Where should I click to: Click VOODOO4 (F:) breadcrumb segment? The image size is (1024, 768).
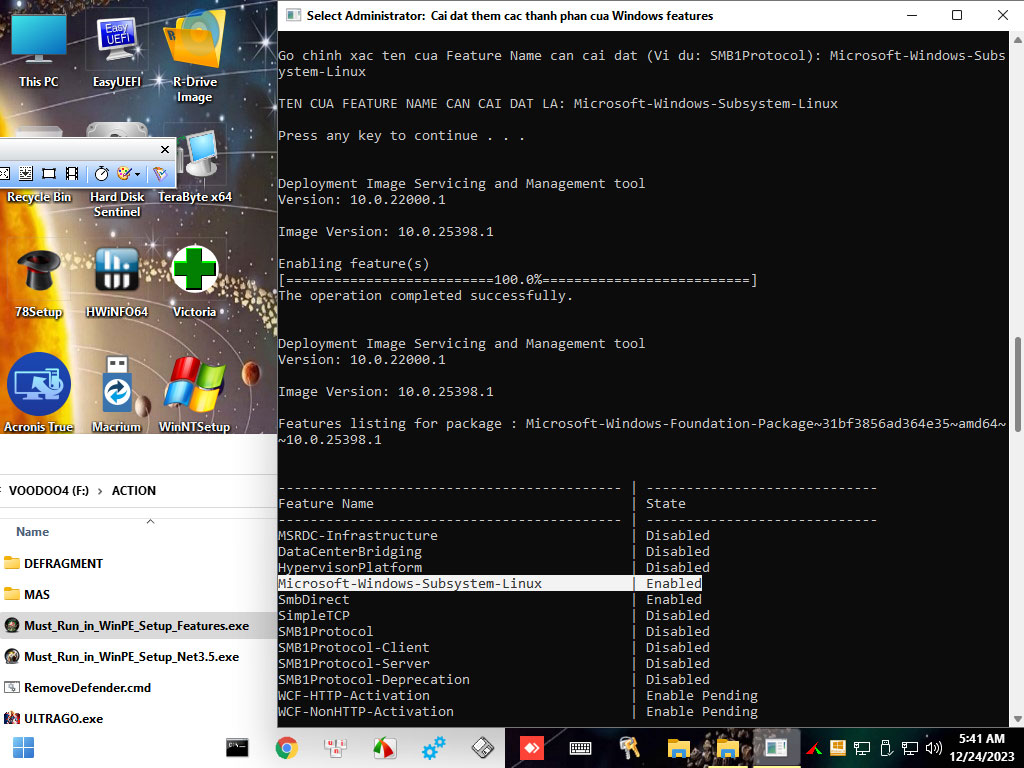[x=48, y=490]
